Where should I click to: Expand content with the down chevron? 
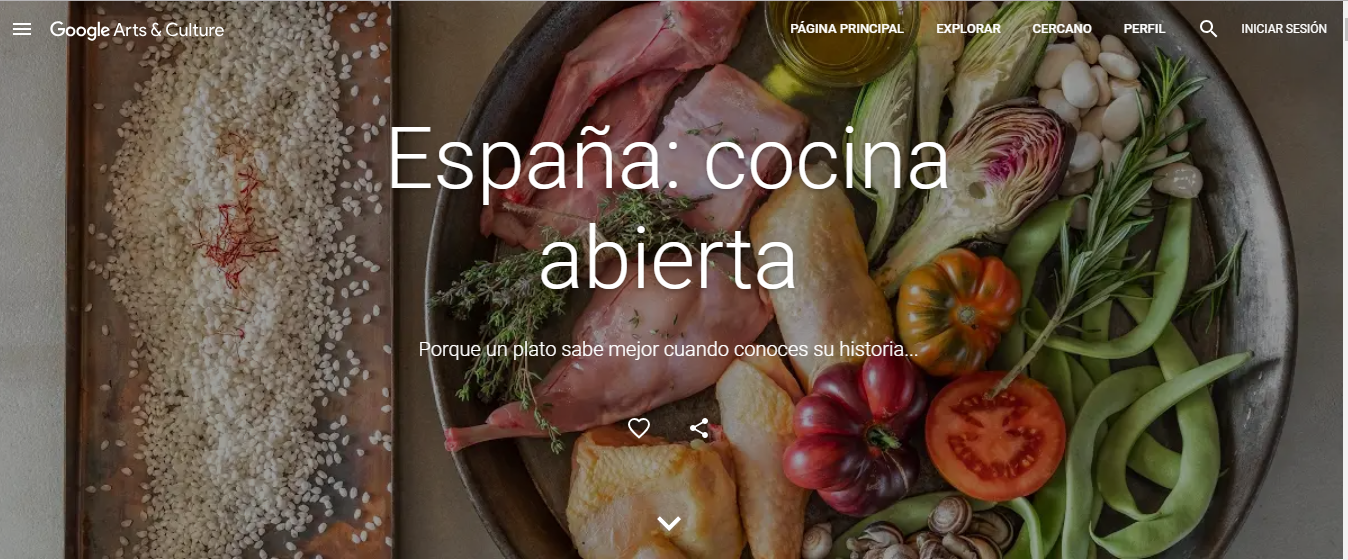tap(669, 523)
